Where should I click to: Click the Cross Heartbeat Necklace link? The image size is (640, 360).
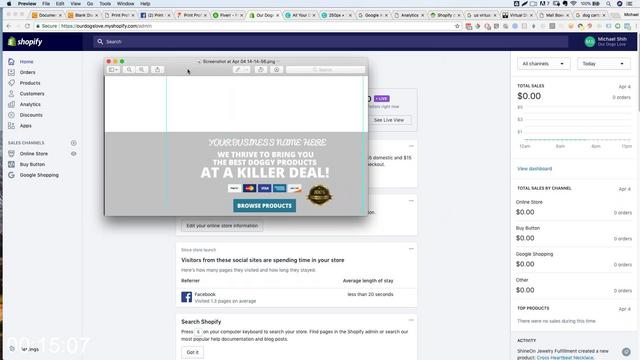(x=565, y=358)
